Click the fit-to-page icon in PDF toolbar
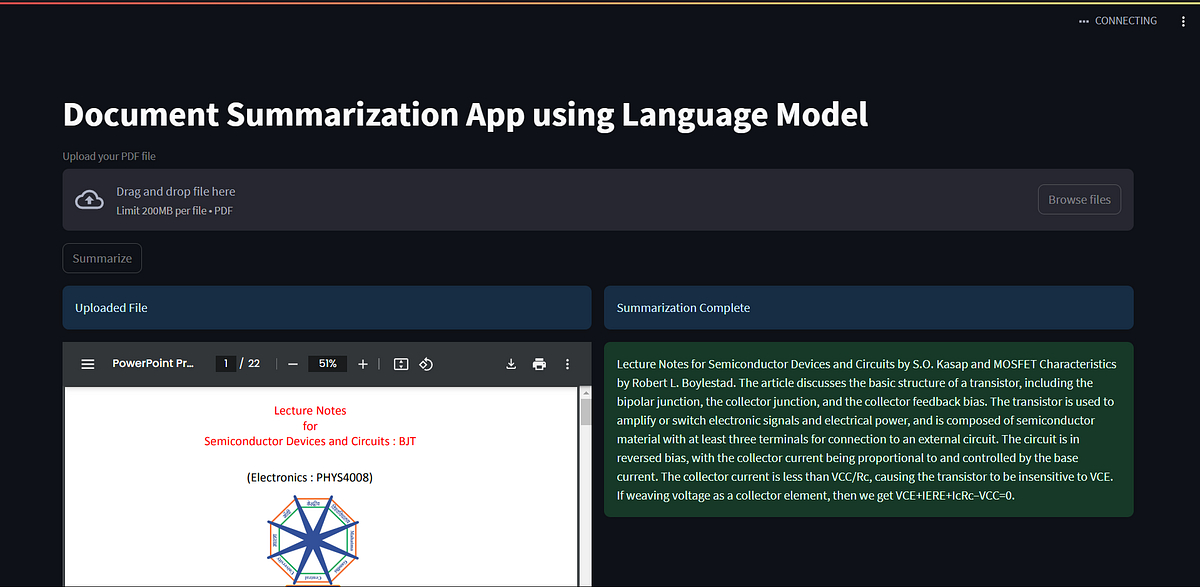 click(x=400, y=364)
